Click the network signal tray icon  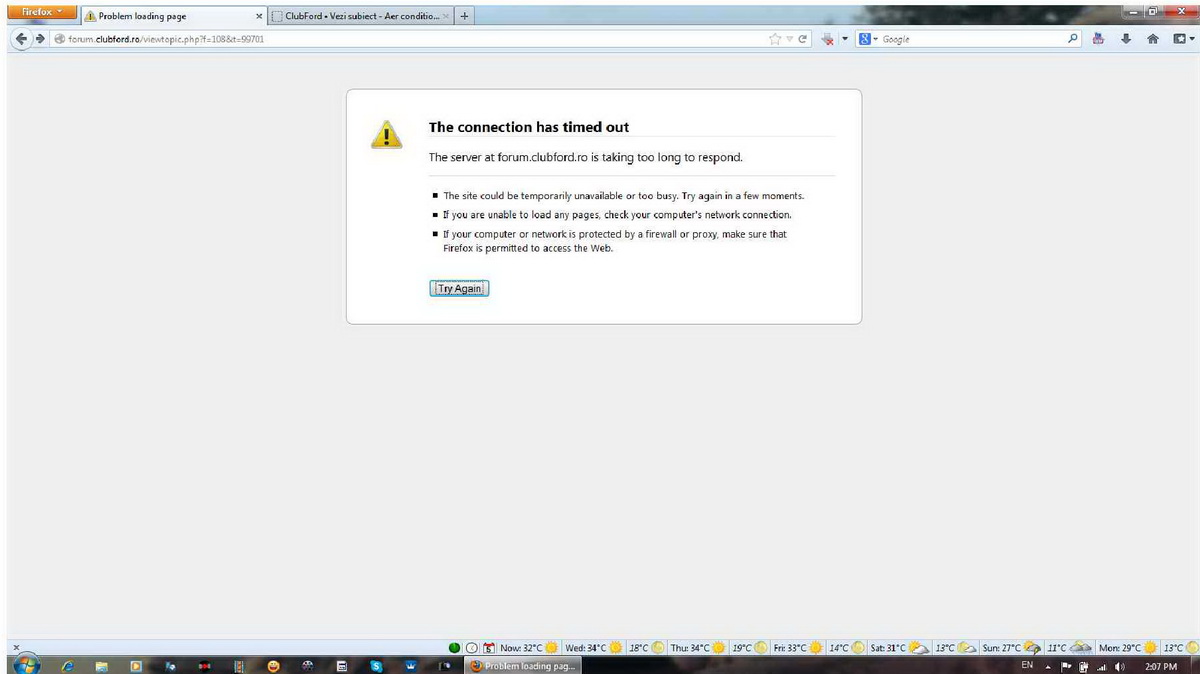[x=1102, y=665]
